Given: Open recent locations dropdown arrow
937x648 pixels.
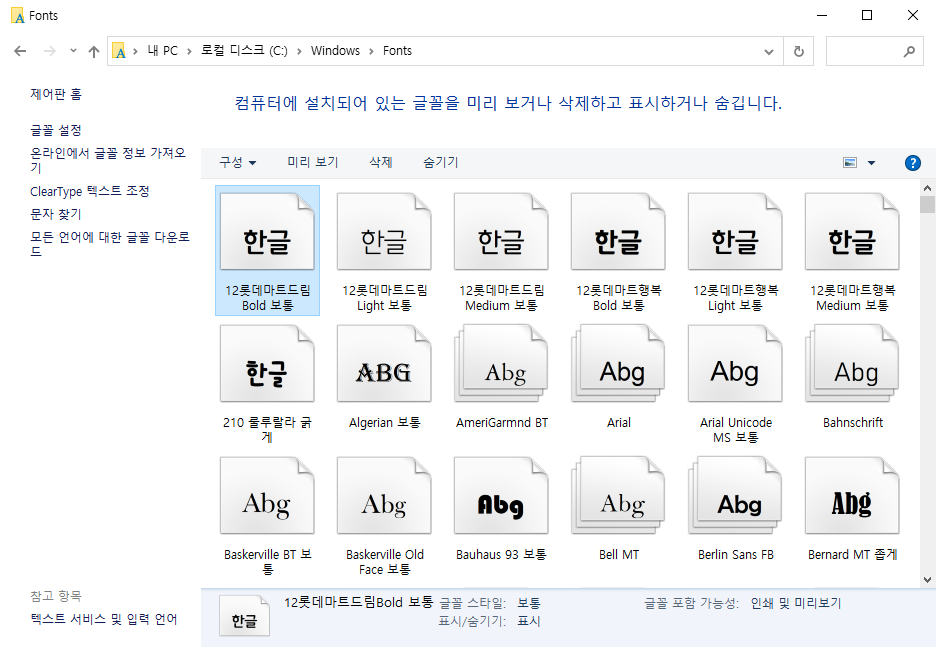Looking at the screenshot, I should (x=73, y=51).
